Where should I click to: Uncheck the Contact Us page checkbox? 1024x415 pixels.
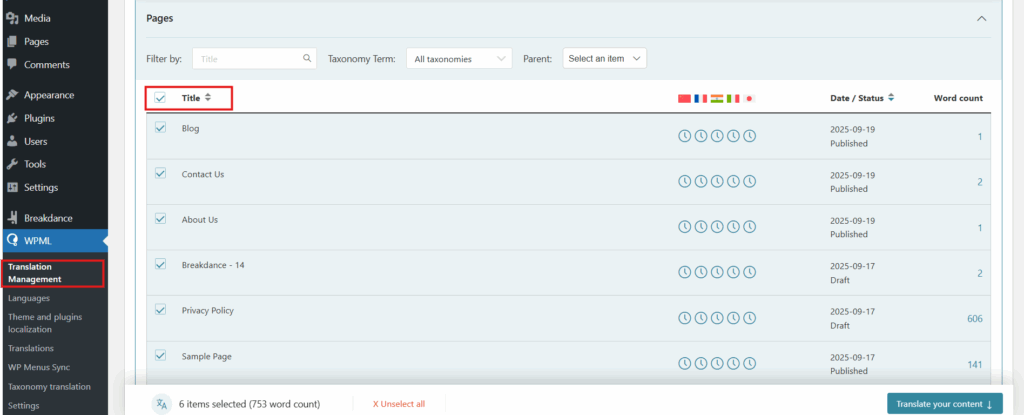(160, 173)
